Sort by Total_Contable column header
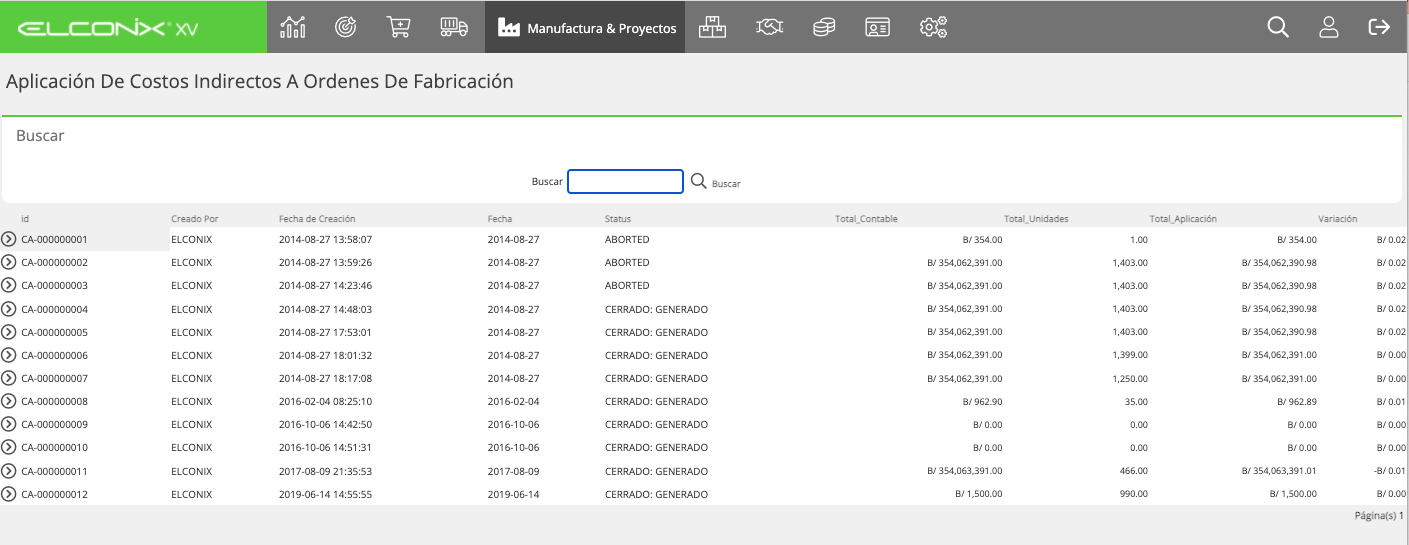The image size is (1409, 545). pyautogui.click(x=866, y=218)
